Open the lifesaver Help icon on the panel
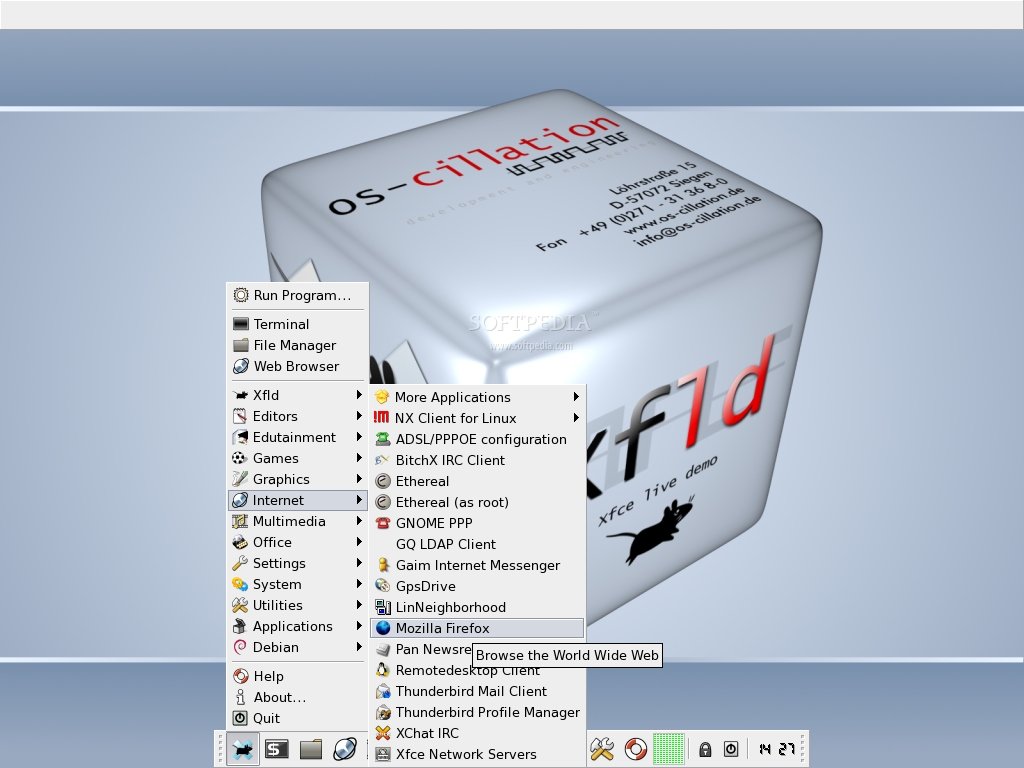1024x768 pixels. (634, 747)
